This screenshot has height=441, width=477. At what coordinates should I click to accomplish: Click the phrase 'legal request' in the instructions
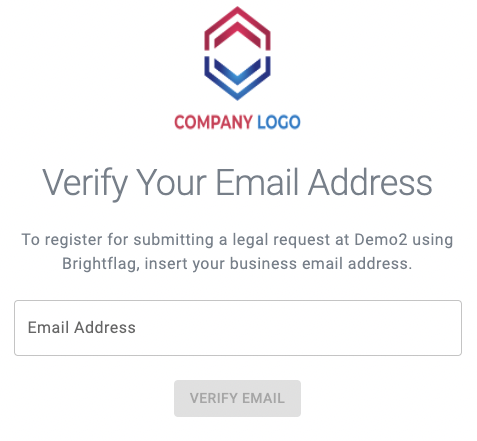(281, 240)
